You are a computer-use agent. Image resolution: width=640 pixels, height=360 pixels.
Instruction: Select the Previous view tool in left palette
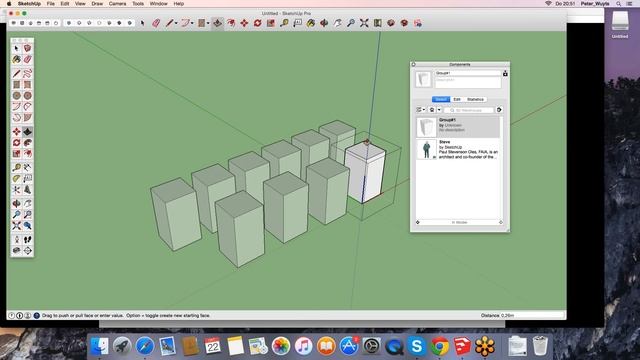point(27,225)
